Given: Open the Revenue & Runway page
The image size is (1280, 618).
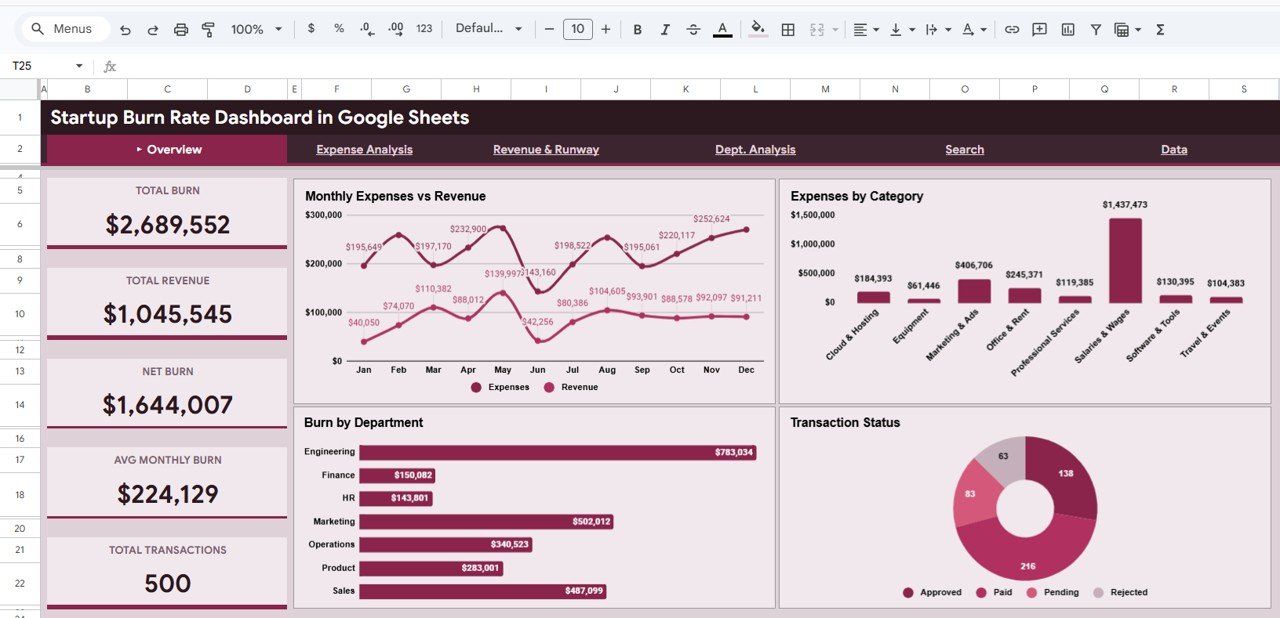Looking at the screenshot, I should pos(545,149).
